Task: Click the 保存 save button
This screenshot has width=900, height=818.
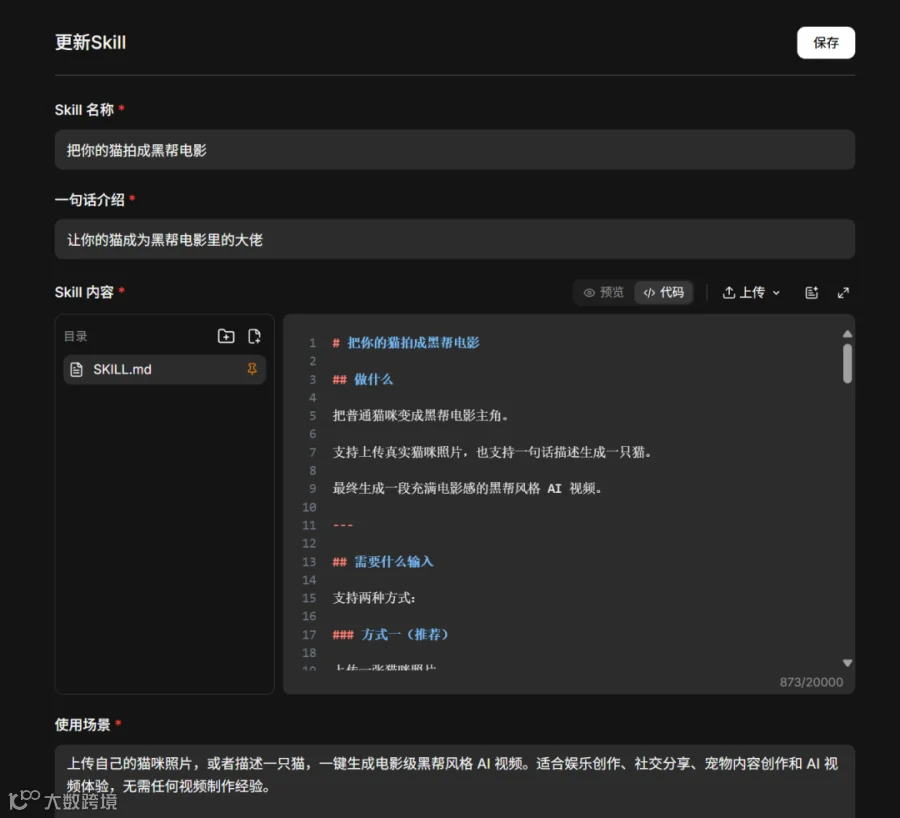Action: coord(825,42)
